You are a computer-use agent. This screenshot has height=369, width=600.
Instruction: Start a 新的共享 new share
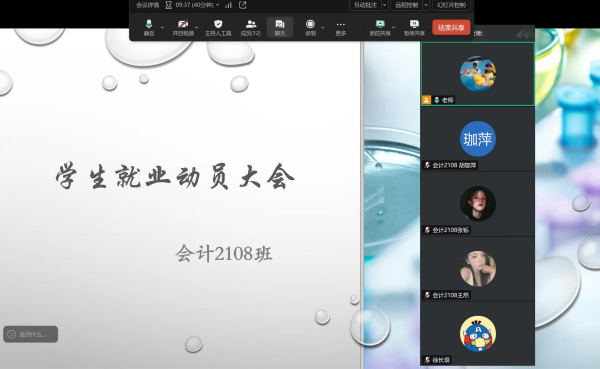coord(380,28)
